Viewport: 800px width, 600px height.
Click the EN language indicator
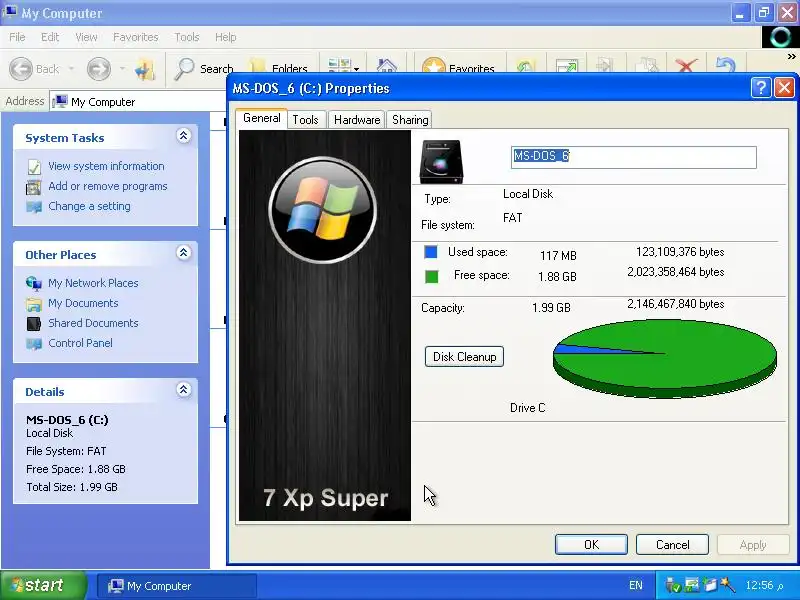[x=636, y=586]
